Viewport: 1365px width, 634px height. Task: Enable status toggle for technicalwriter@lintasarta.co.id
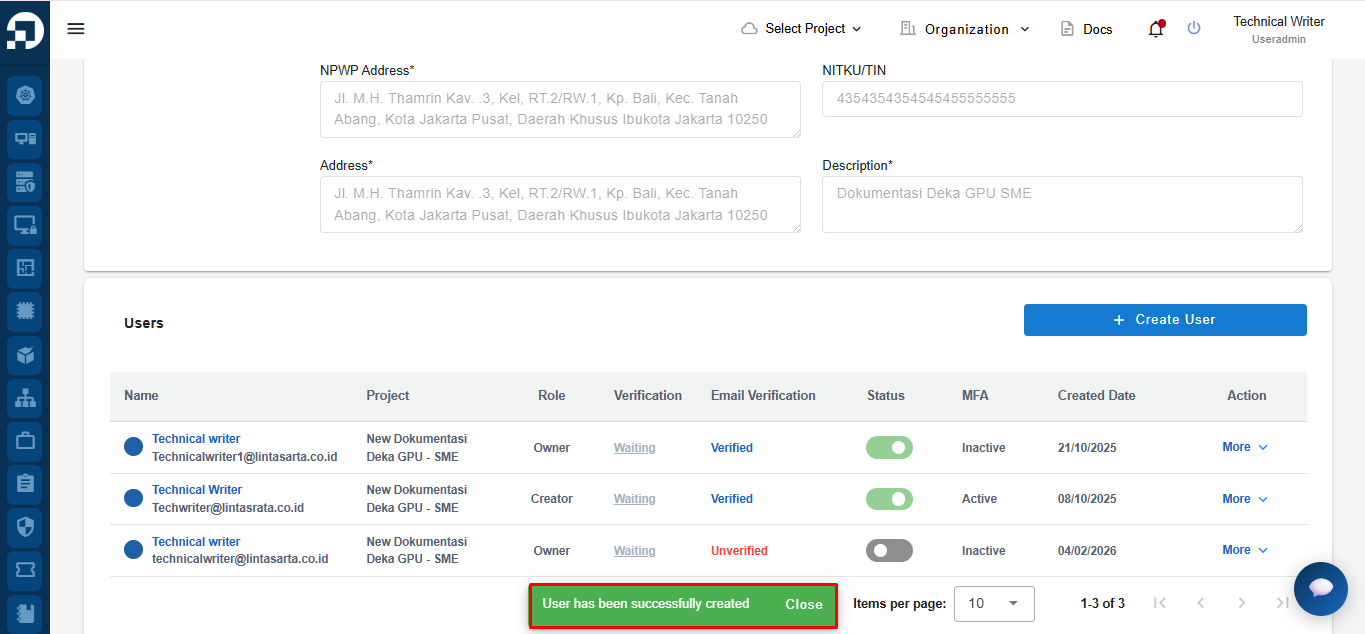point(889,551)
